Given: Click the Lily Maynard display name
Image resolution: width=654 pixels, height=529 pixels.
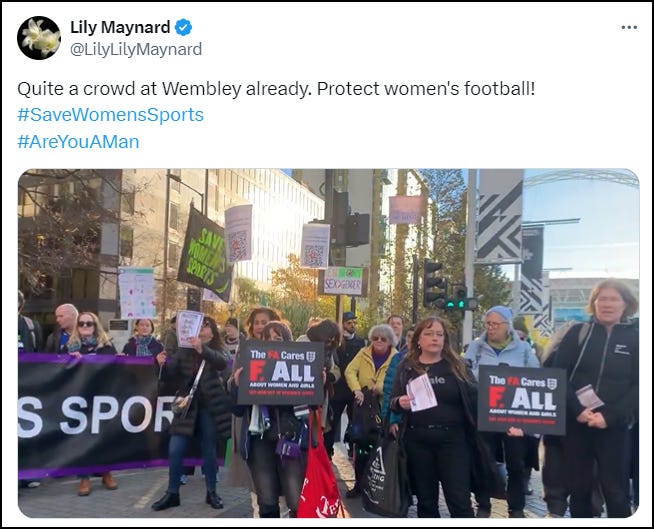Looking at the screenshot, I should 120,28.
